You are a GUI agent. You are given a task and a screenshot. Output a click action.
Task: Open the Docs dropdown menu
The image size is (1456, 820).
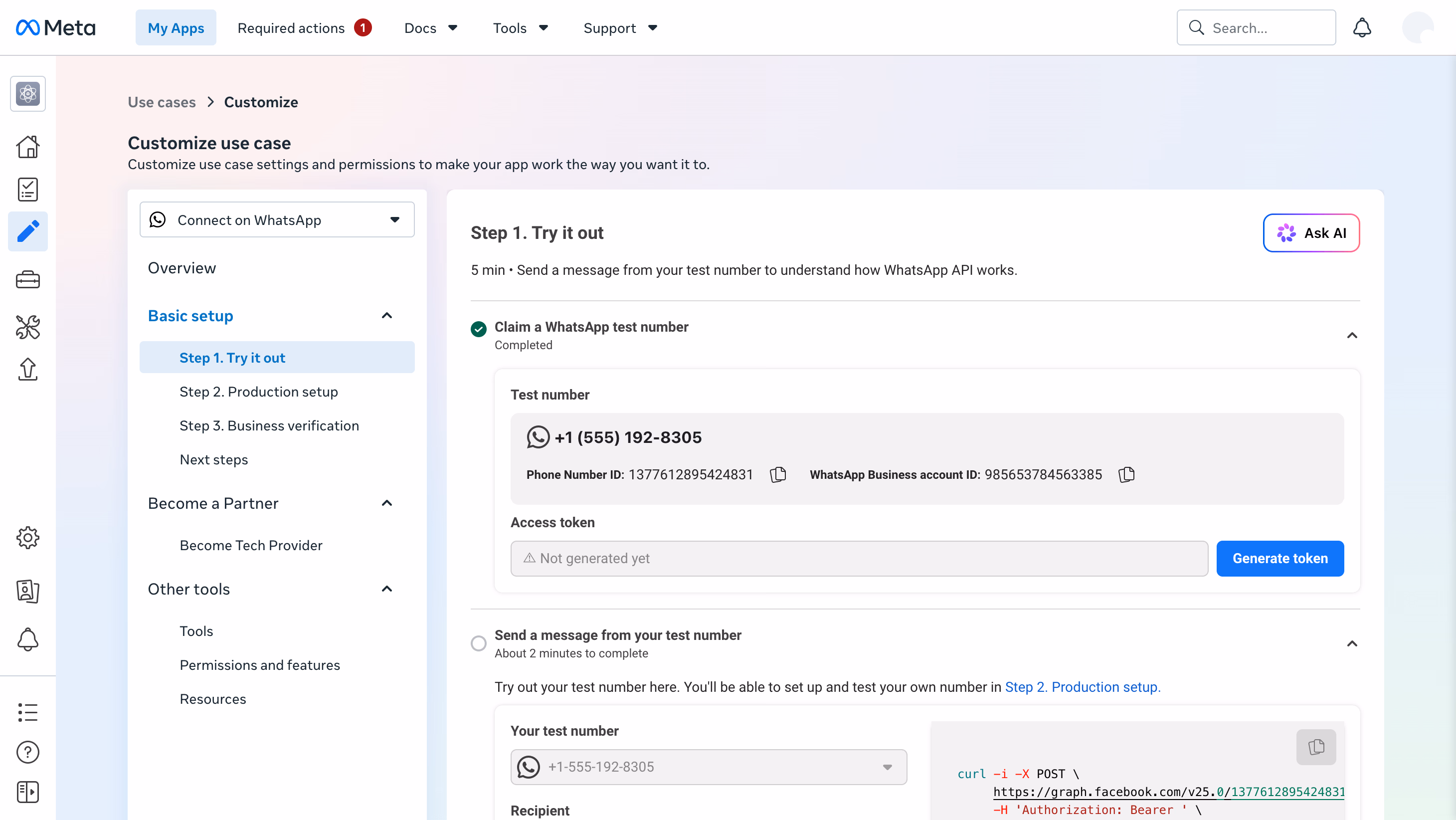pyautogui.click(x=431, y=28)
